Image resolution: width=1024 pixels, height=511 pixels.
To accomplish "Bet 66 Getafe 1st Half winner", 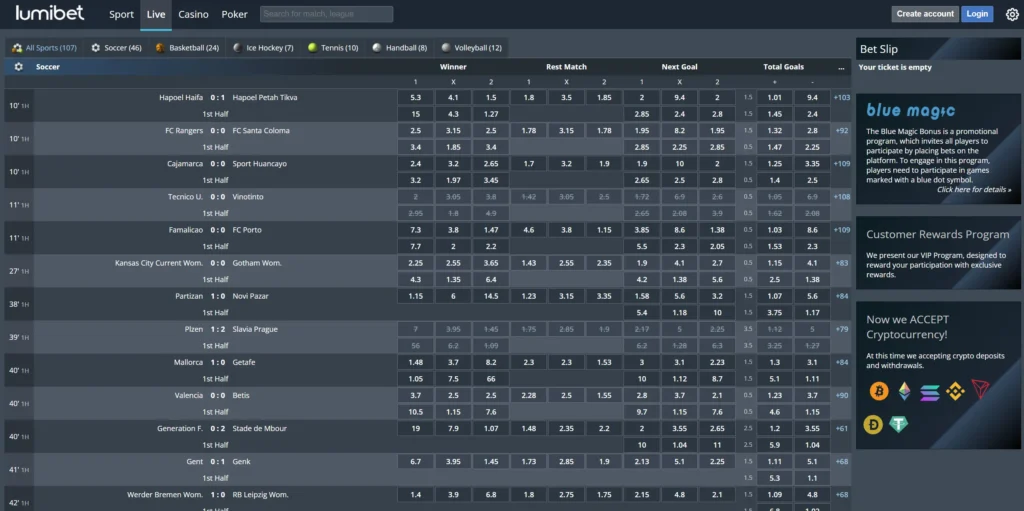I will [491, 379].
